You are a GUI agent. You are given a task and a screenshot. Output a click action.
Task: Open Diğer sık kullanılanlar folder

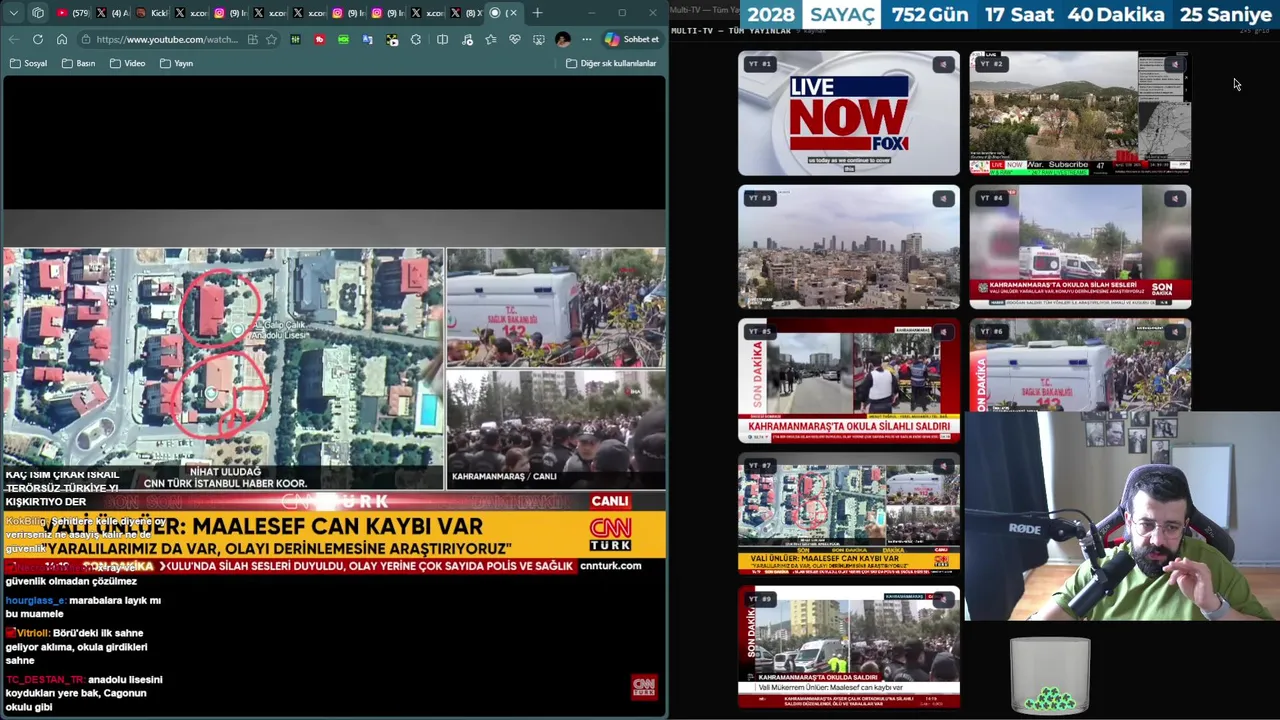[611, 63]
